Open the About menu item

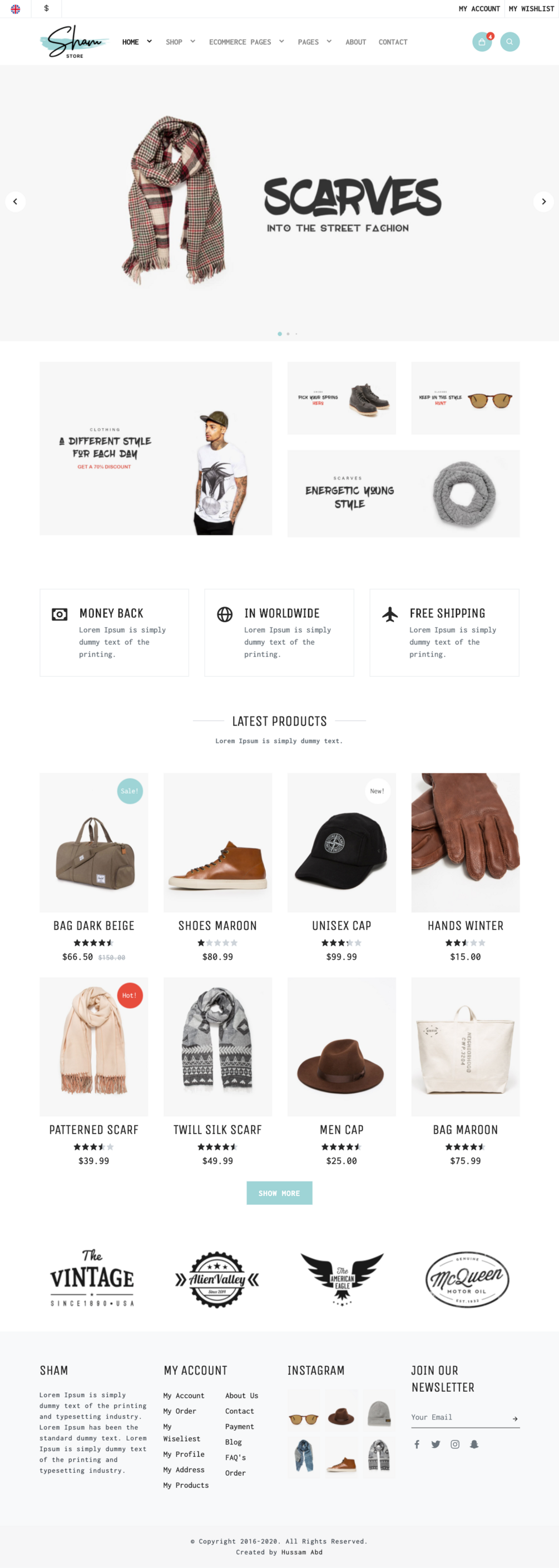(x=355, y=42)
